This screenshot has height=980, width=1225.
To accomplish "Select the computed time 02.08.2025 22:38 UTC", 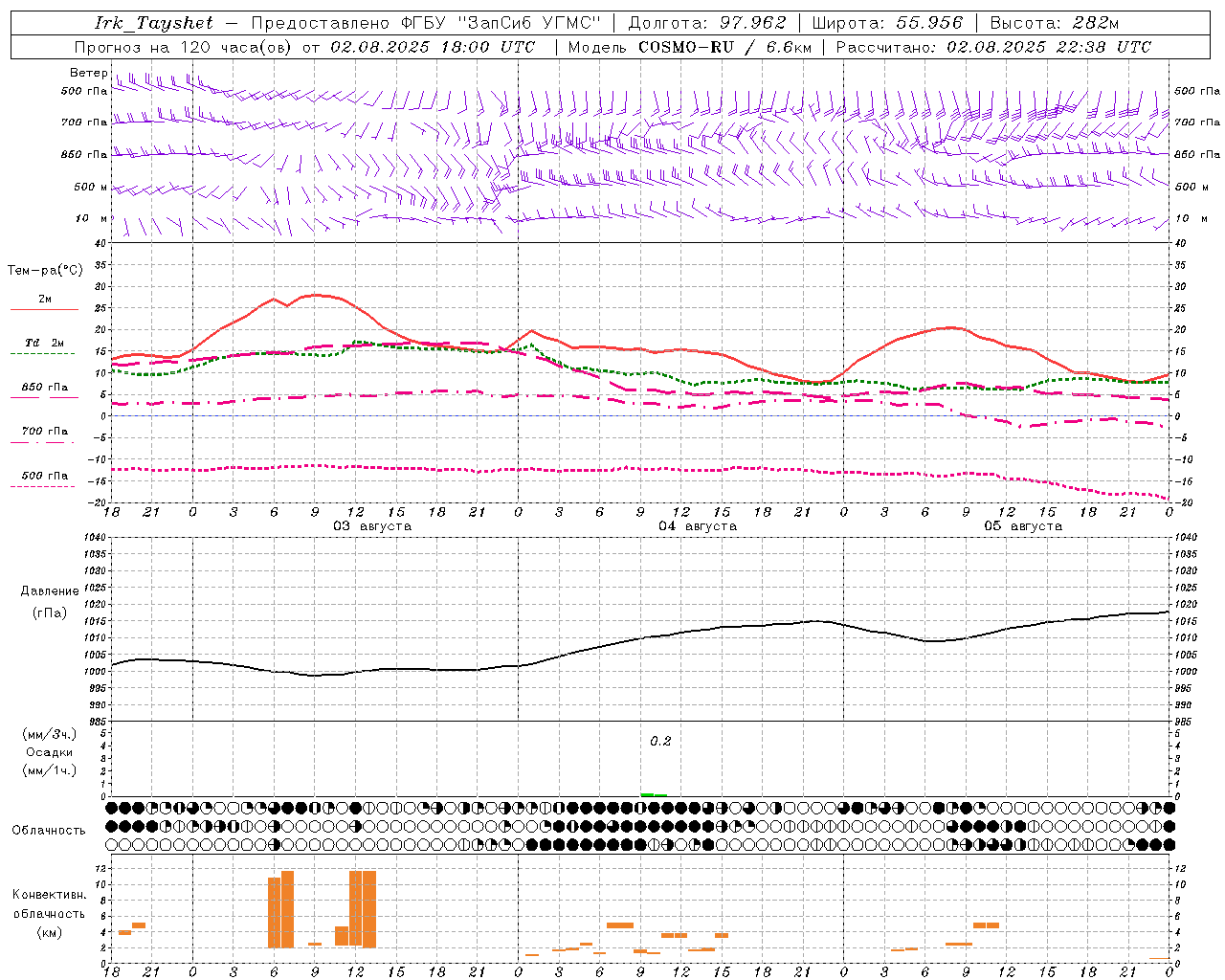I will point(1049,47).
